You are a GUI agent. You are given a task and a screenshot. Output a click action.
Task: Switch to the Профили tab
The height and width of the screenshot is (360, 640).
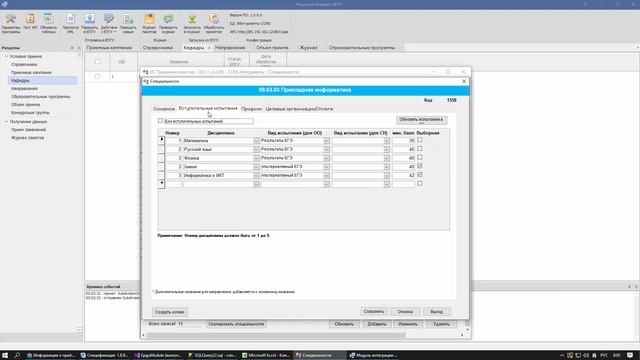[251, 109]
